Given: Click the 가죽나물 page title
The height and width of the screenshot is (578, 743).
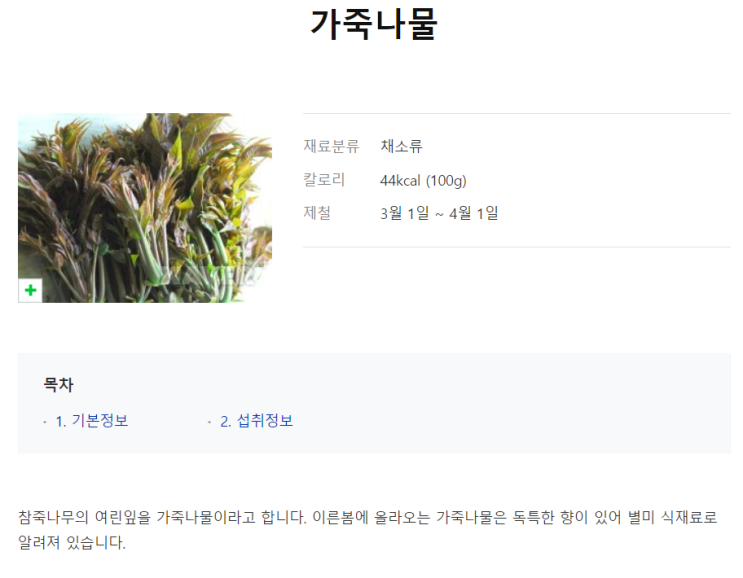Looking at the screenshot, I should point(374,24).
